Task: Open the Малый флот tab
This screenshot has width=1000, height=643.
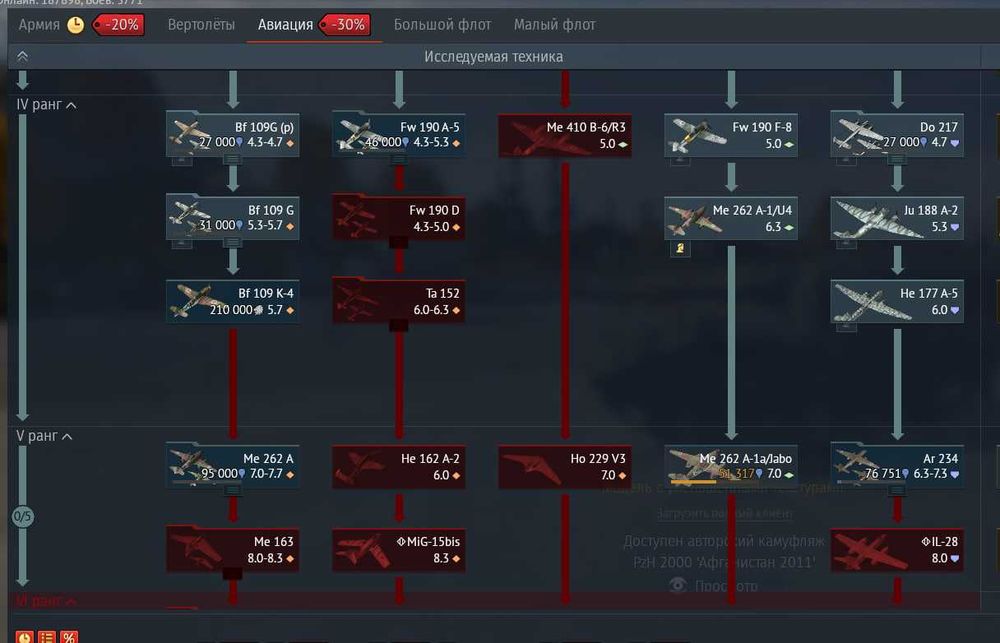Action: point(554,25)
